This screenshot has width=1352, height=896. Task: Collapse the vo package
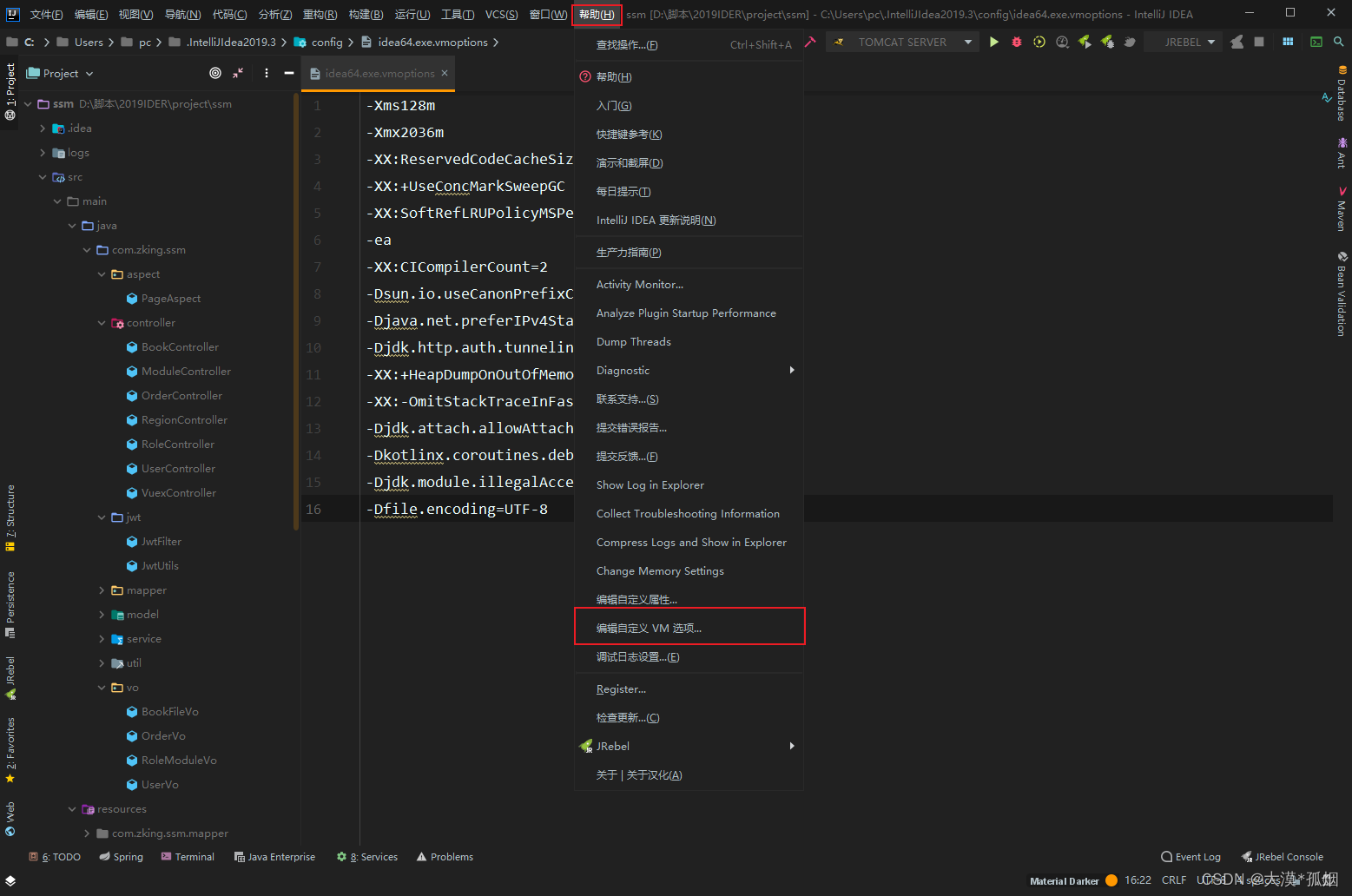102,688
